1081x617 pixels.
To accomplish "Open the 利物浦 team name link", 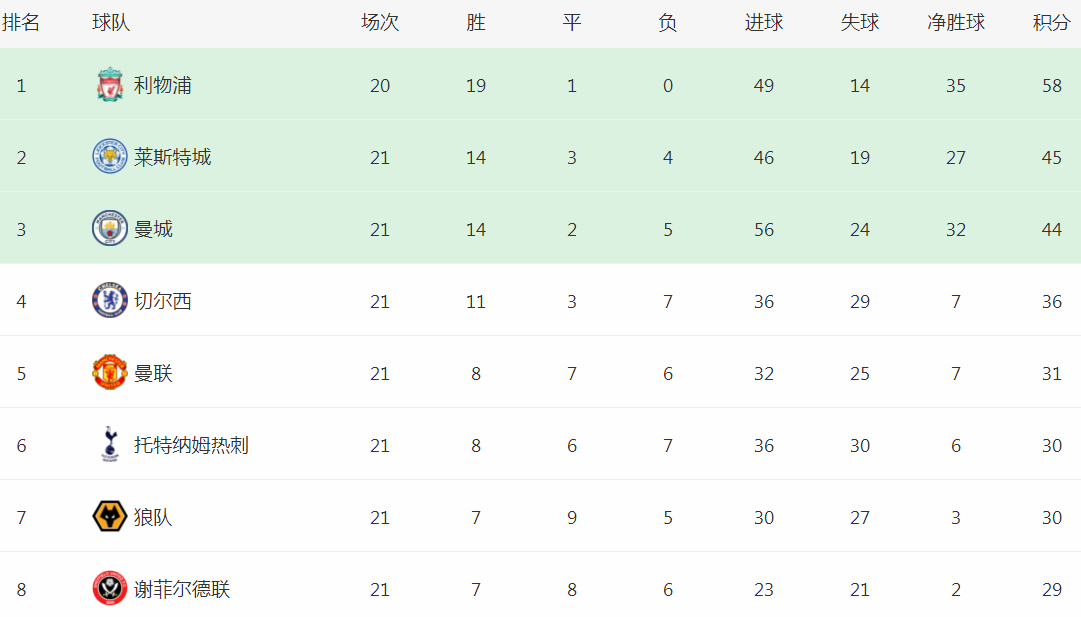I will click(163, 85).
